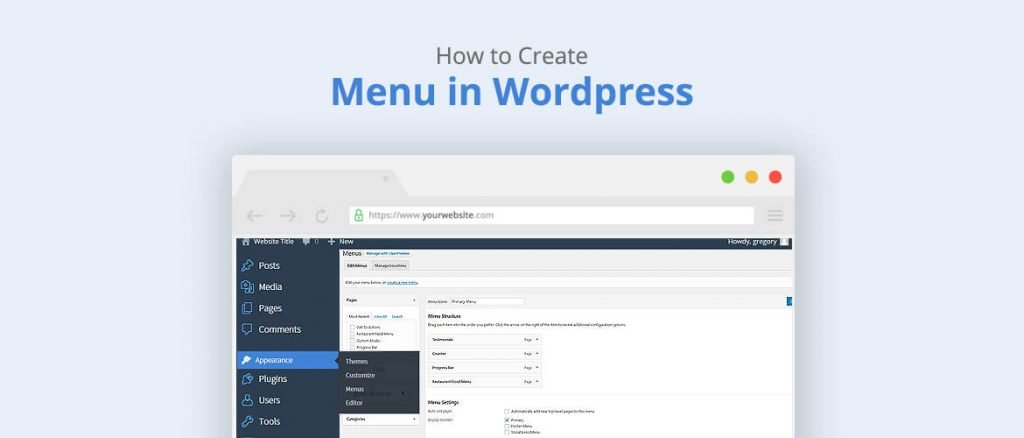Click the Comments speech bubble icon

click(x=248, y=329)
